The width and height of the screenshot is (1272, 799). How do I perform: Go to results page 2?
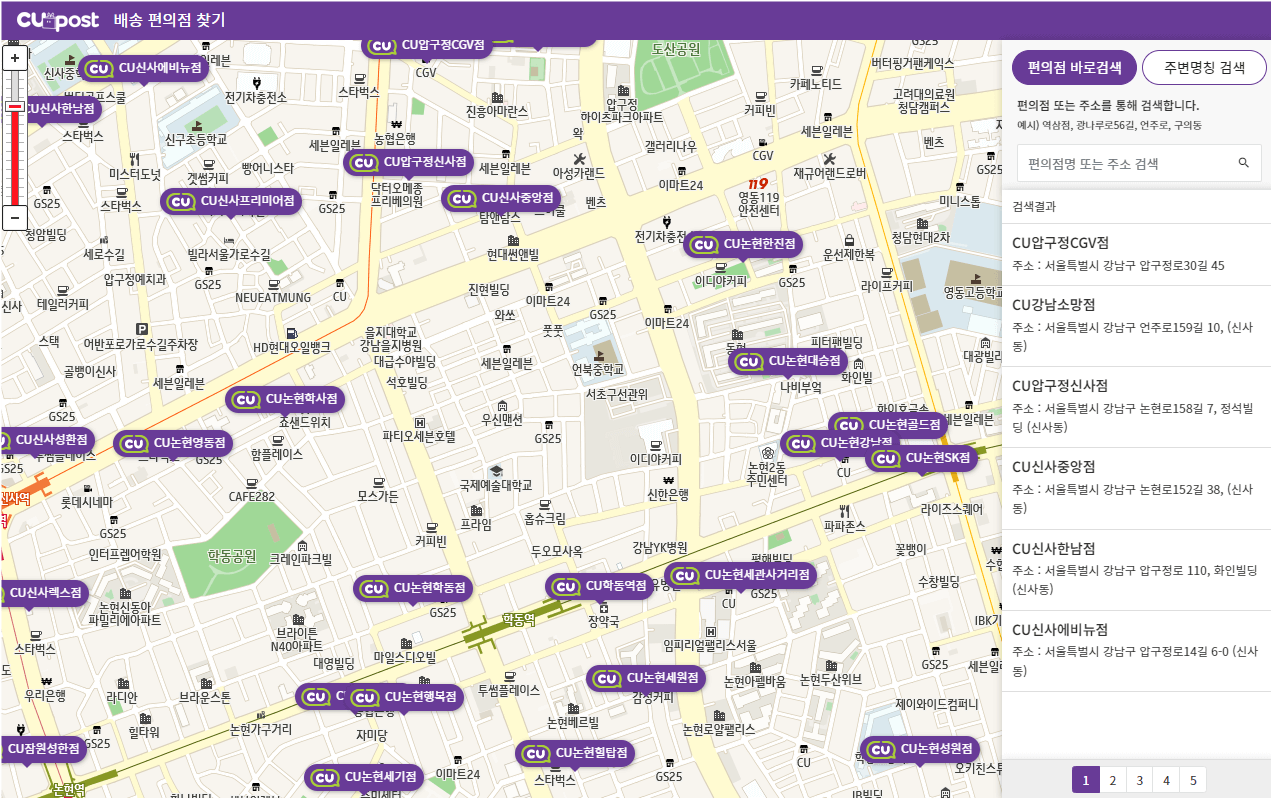tap(1112, 780)
